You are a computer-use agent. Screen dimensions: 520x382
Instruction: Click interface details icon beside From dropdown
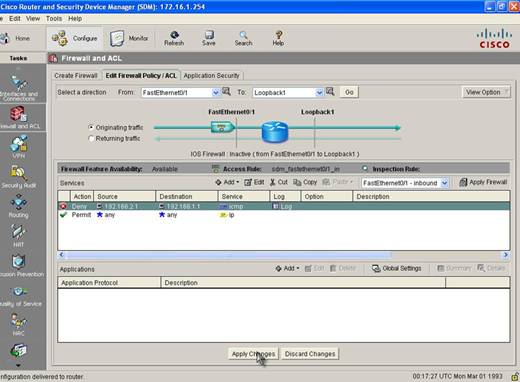[x=226, y=91]
